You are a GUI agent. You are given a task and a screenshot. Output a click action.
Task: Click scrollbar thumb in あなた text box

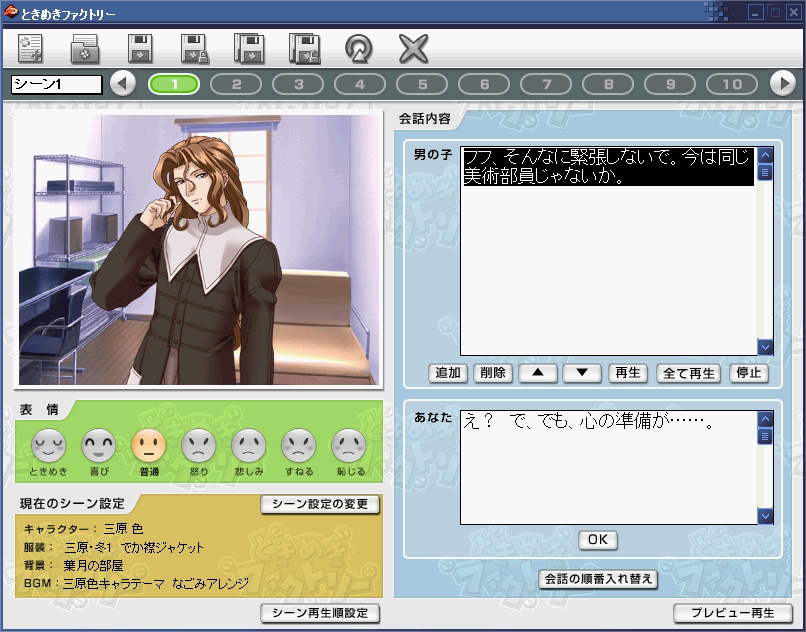point(765,436)
